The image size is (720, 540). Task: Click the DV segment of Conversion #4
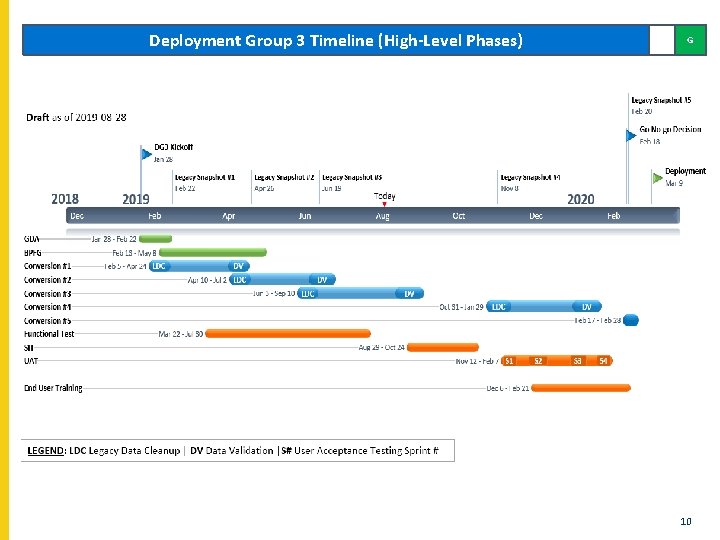point(587,307)
